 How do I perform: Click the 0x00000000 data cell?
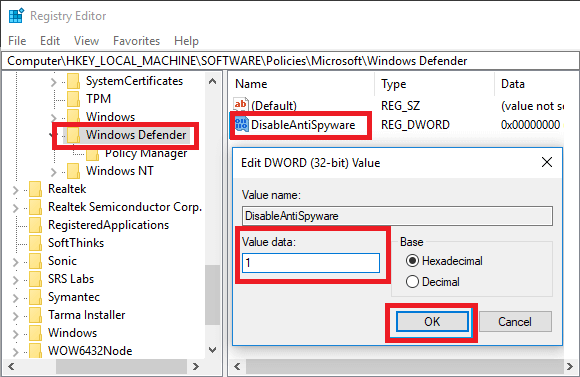530,125
